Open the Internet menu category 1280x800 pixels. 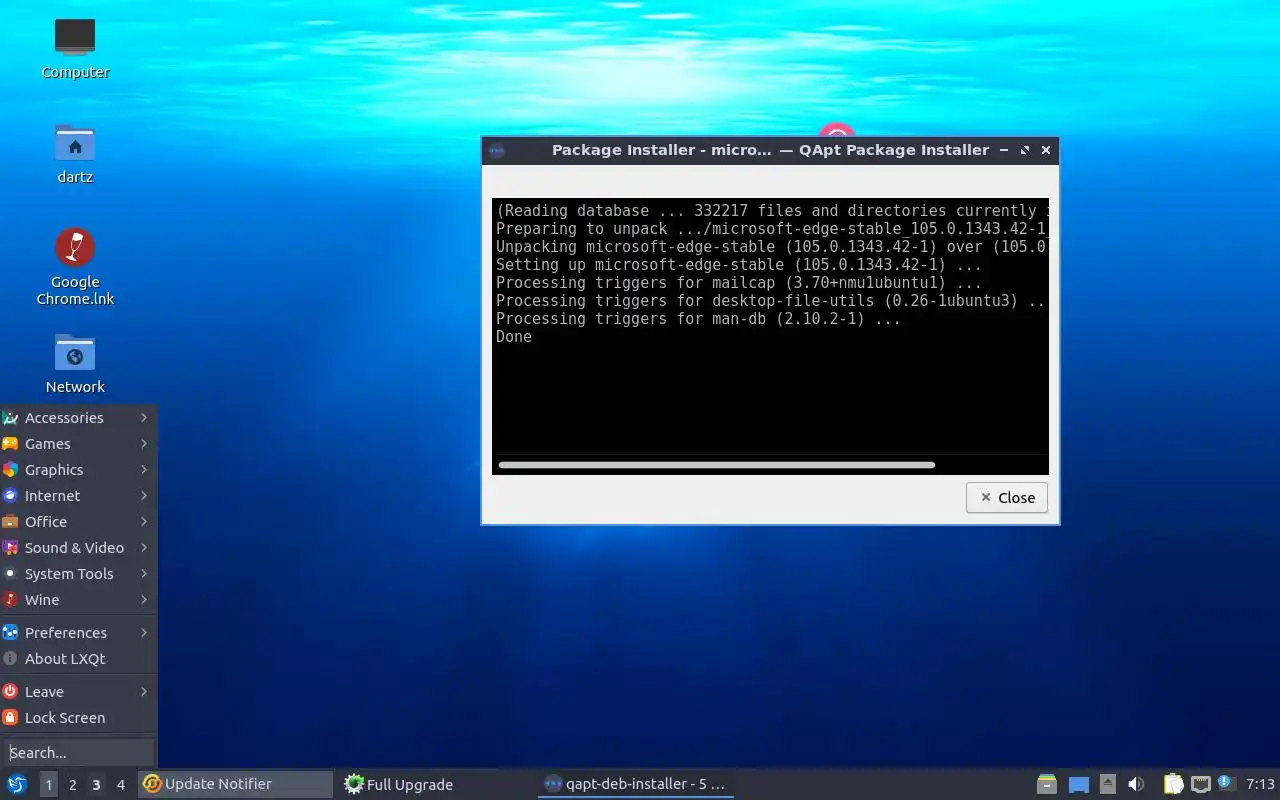click(78, 496)
